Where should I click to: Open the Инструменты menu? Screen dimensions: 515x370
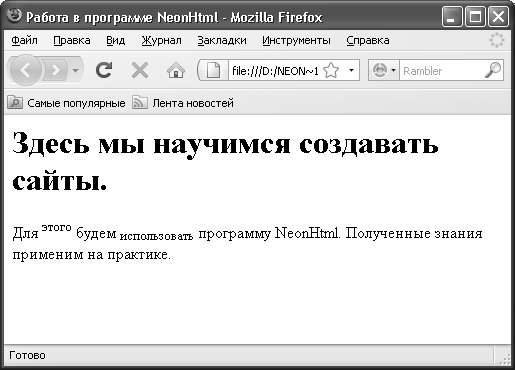(296, 40)
